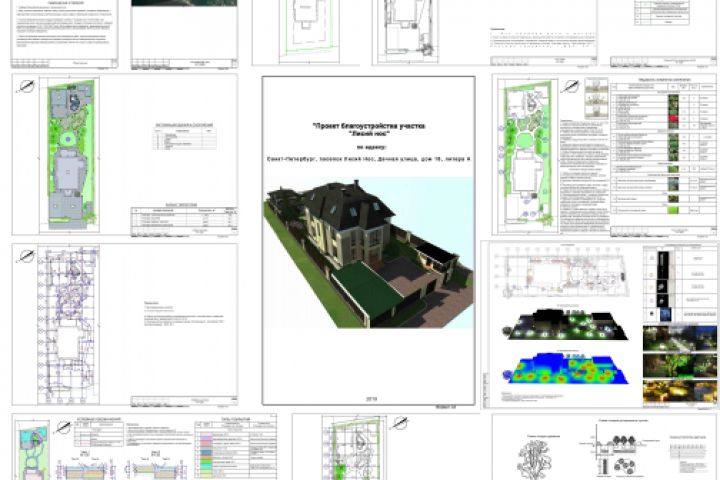The height and width of the screenshot is (480, 720).
Task: Click the "Лисий нос" subtitle on the cover
Action: [x=369, y=134]
